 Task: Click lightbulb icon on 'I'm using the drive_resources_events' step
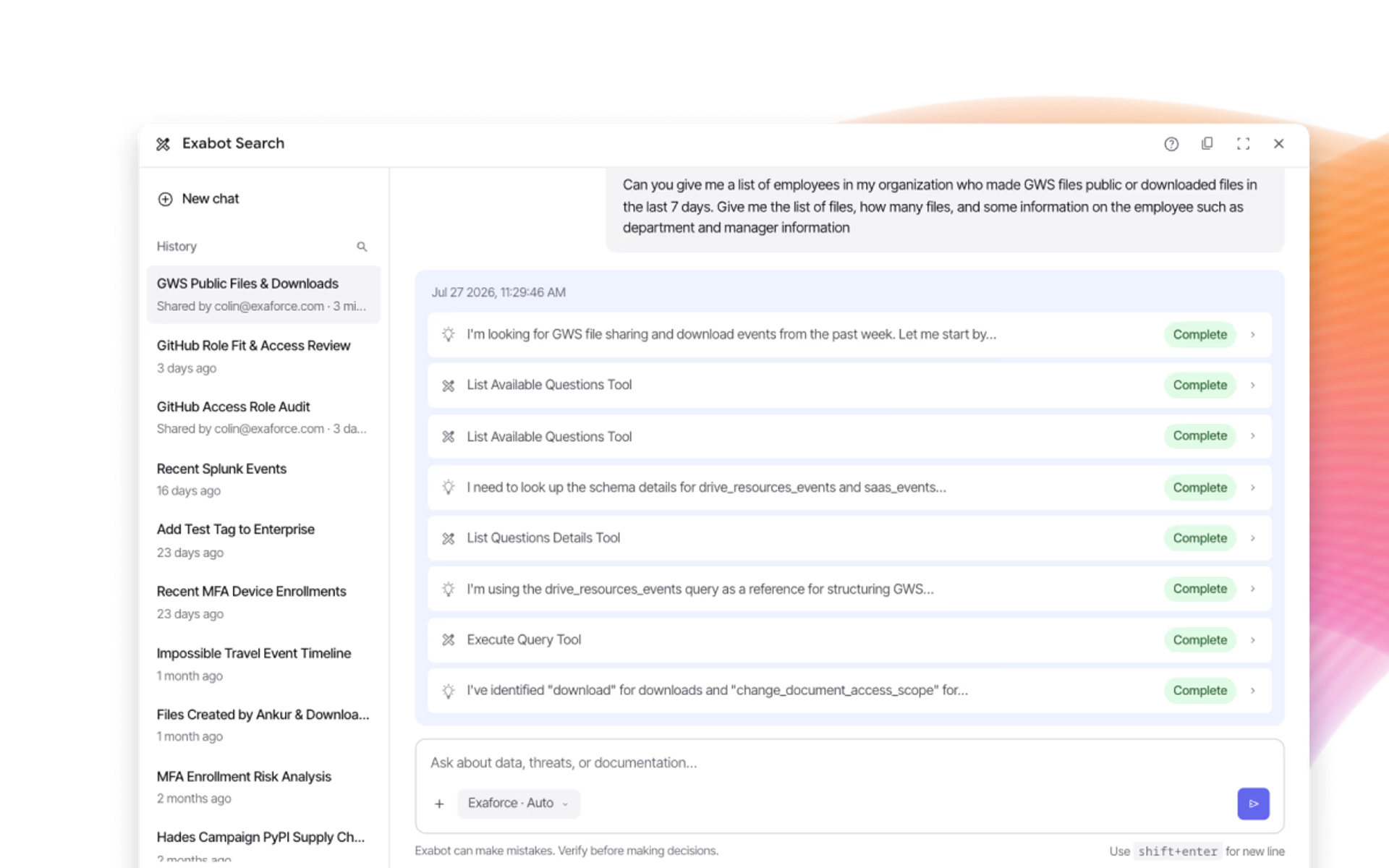click(x=449, y=589)
